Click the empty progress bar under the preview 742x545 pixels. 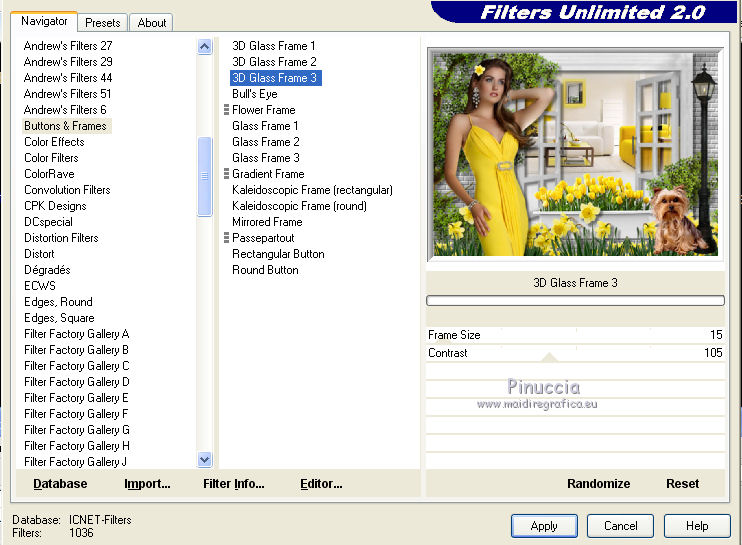(575, 300)
